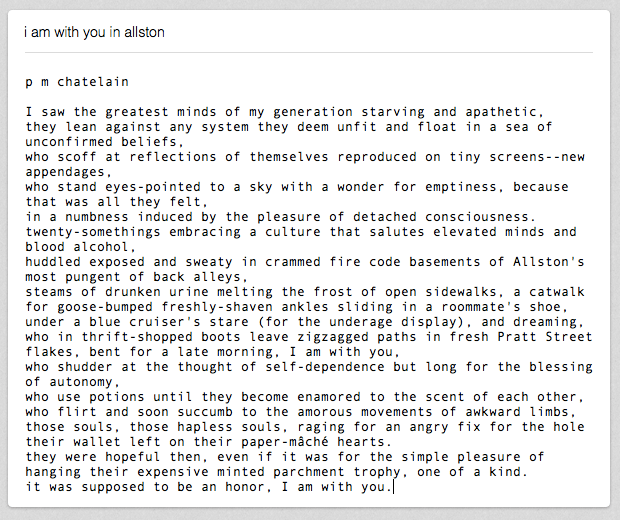Click the line "most pungent of back alleys,"
The width and height of the screenshot is (620, 520).
[130, 277]
